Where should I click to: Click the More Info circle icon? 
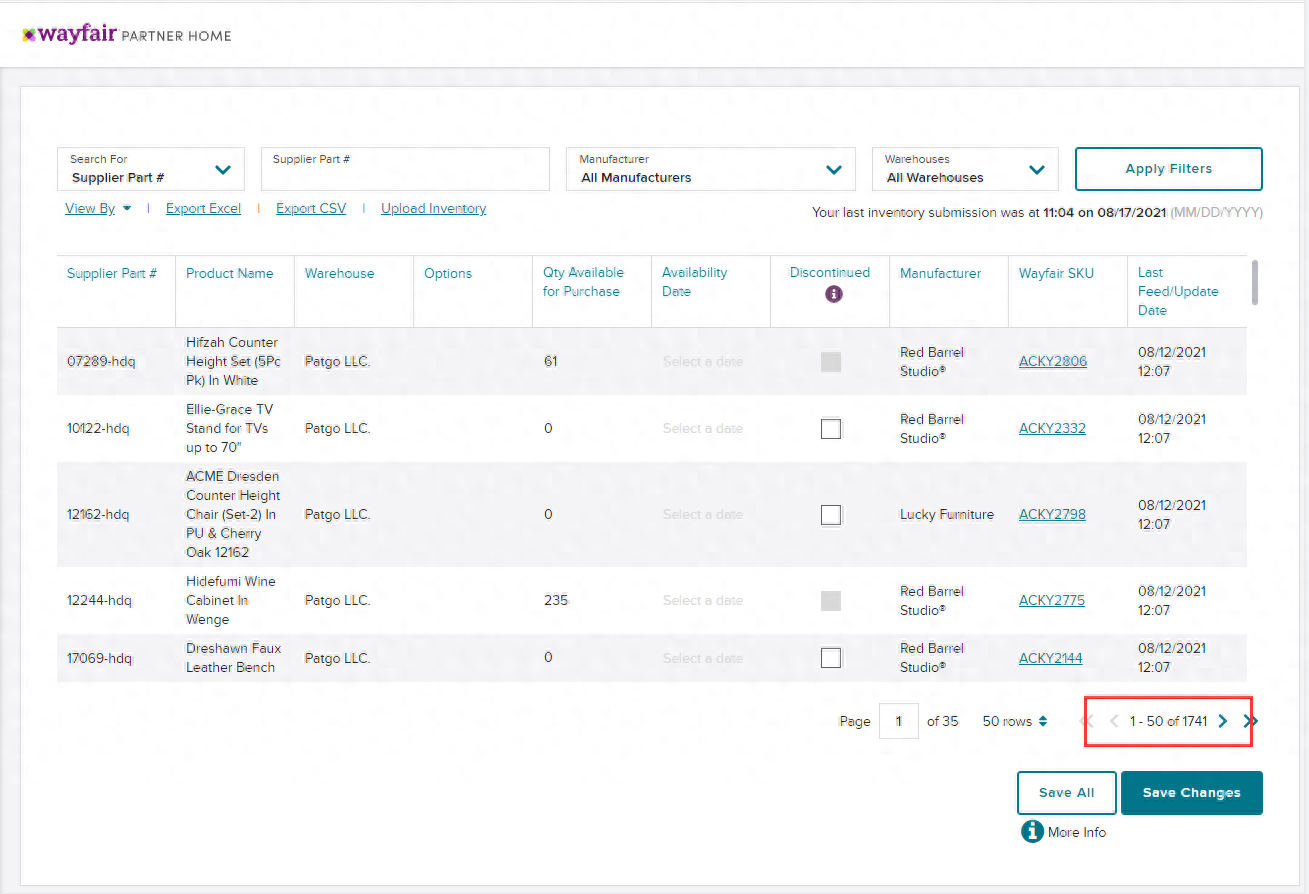pos(1032,831)
